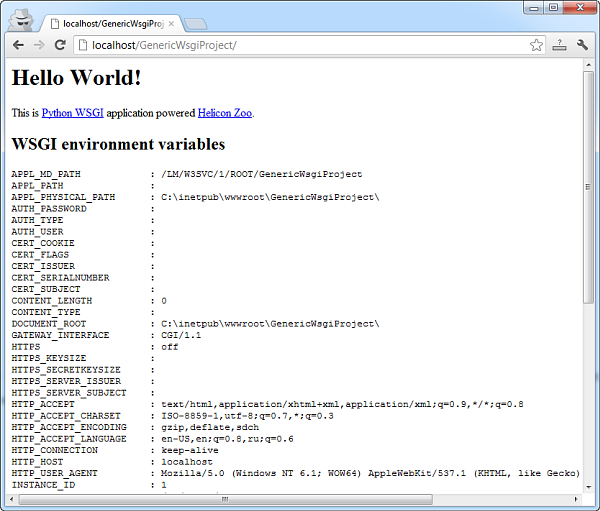
Task: Close the localhost/GenericWsgiProject tab
Action: point(172,22)
